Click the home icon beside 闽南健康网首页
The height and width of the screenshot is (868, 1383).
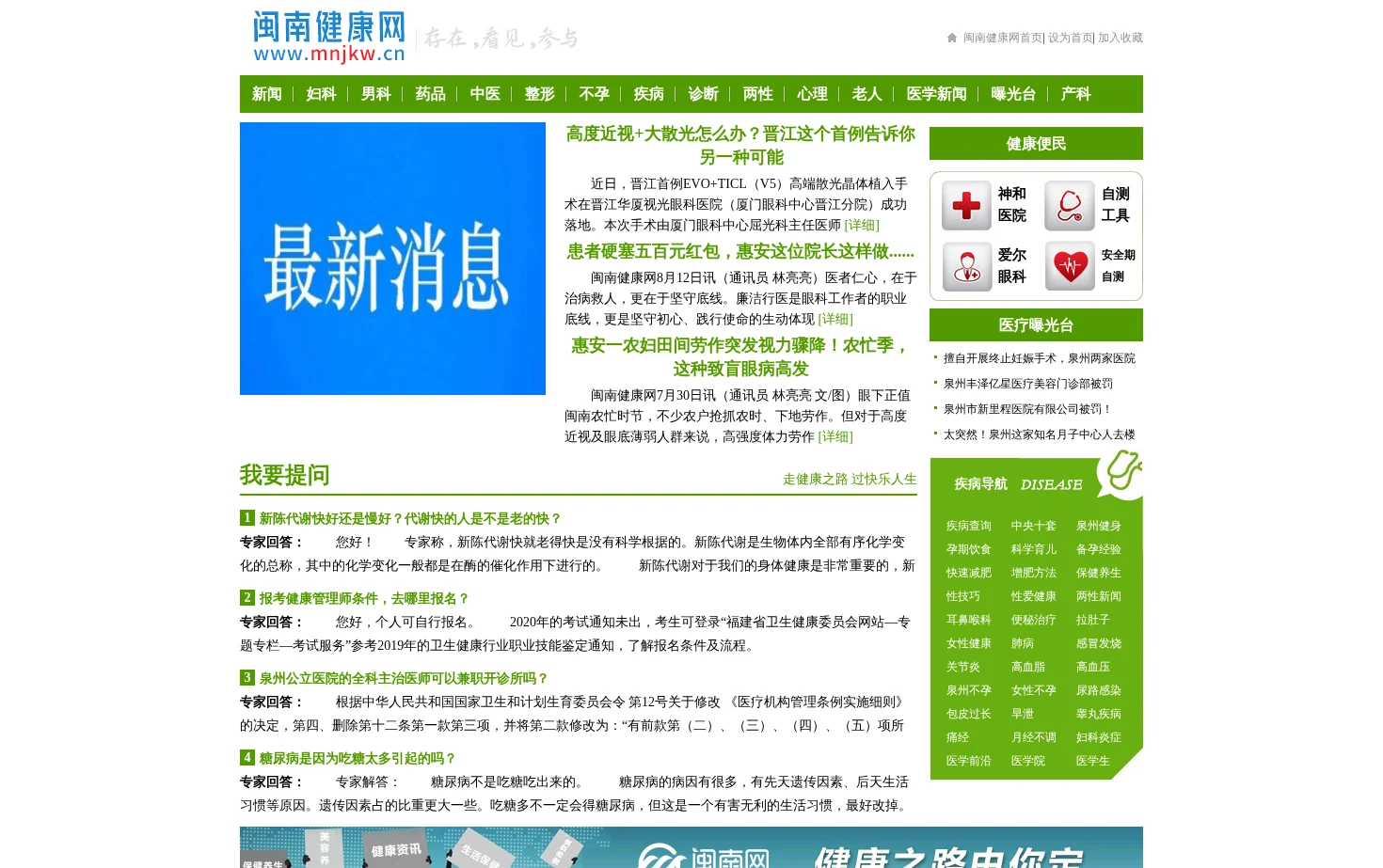(952, 38)
